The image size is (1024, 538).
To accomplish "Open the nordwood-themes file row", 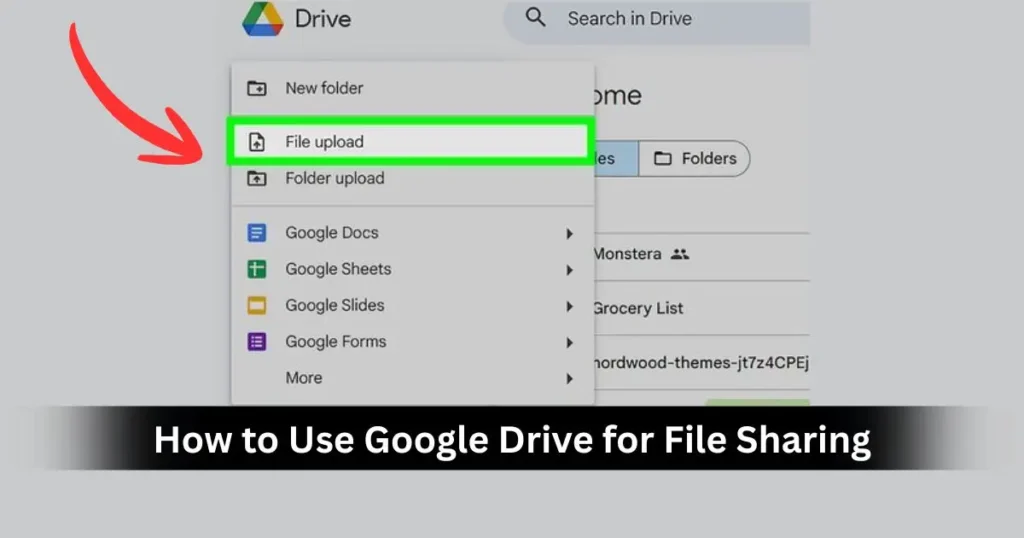I will coord(702,362).
